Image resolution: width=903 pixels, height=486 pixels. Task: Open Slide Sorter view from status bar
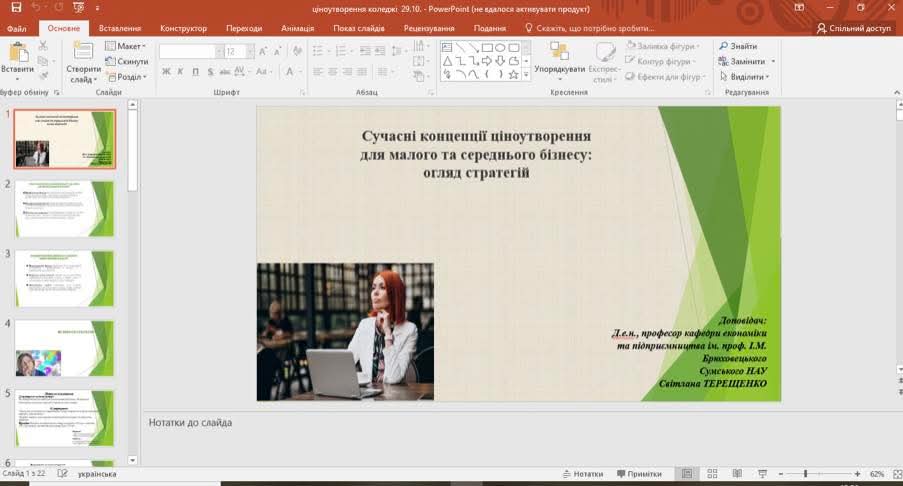point(711,474)
